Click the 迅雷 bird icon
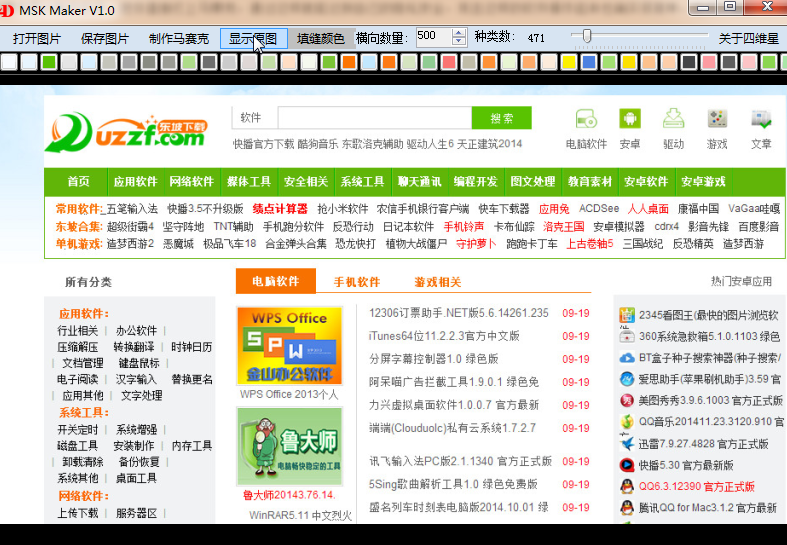The image size is (787, 545). point(626,444)
